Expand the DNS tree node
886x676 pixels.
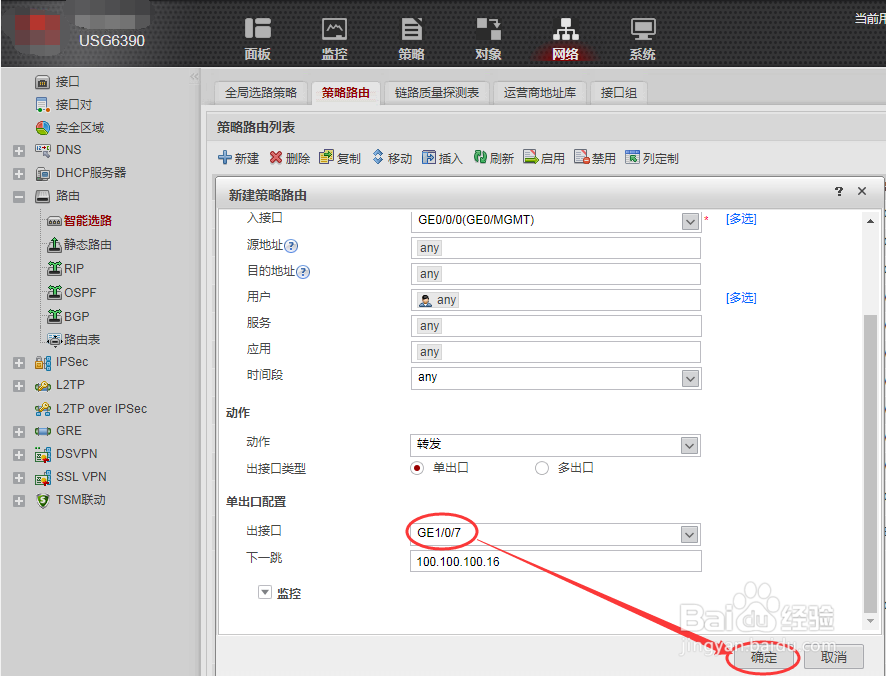[19, 151]
